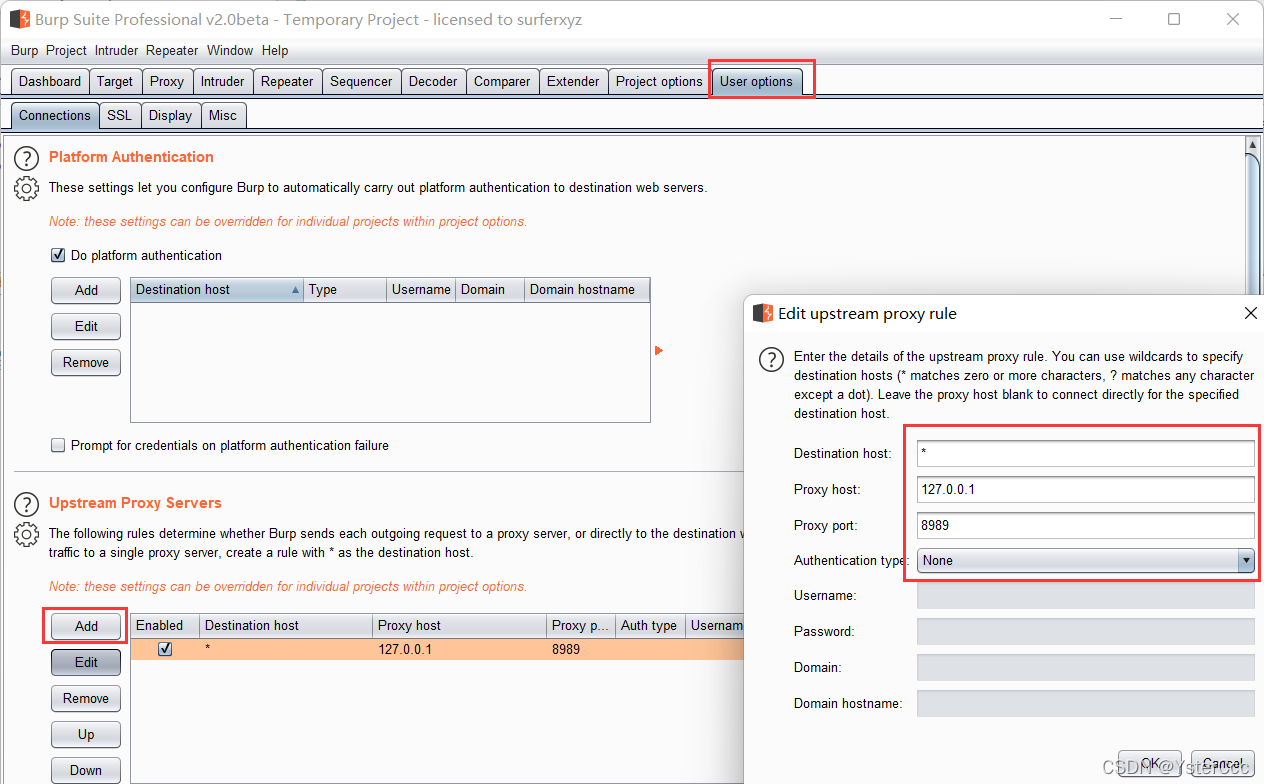Switch to the Extender tab
1264x784 pixels.
(573, 82)
